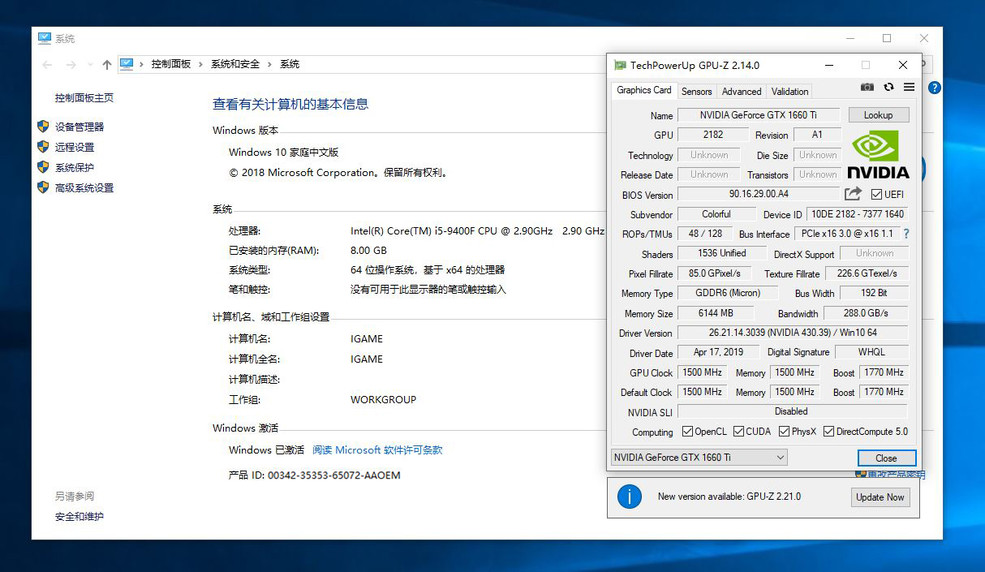Open 控制面板主页 link
The width and height of the screenshot is (985, 572).
pos(84,97)
